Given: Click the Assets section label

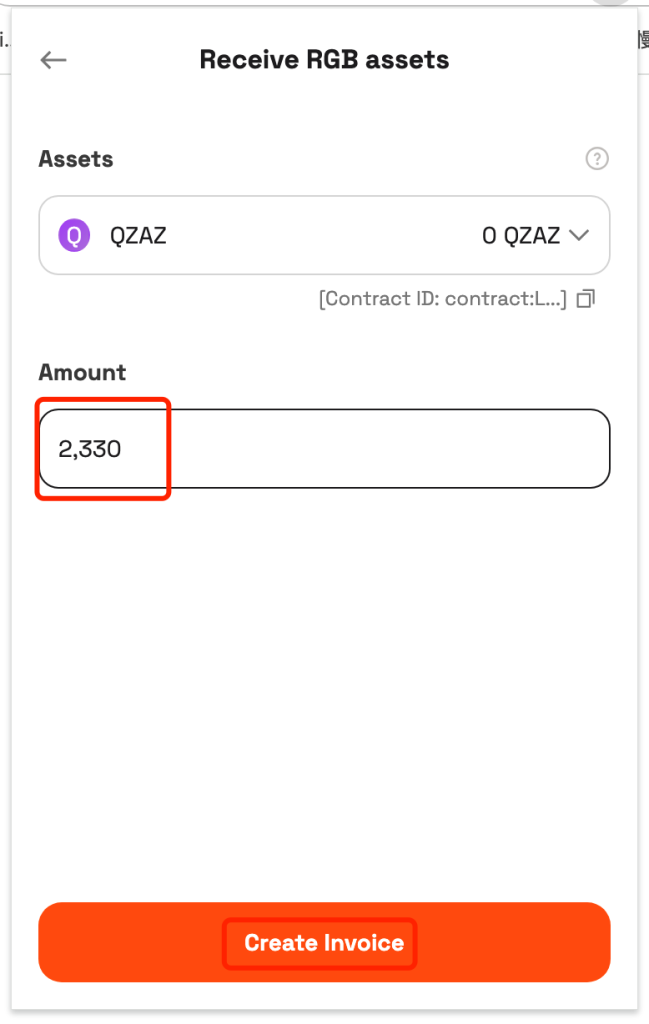Looking at the screenshot, I should pyautogui.click(x=76, y=159).
